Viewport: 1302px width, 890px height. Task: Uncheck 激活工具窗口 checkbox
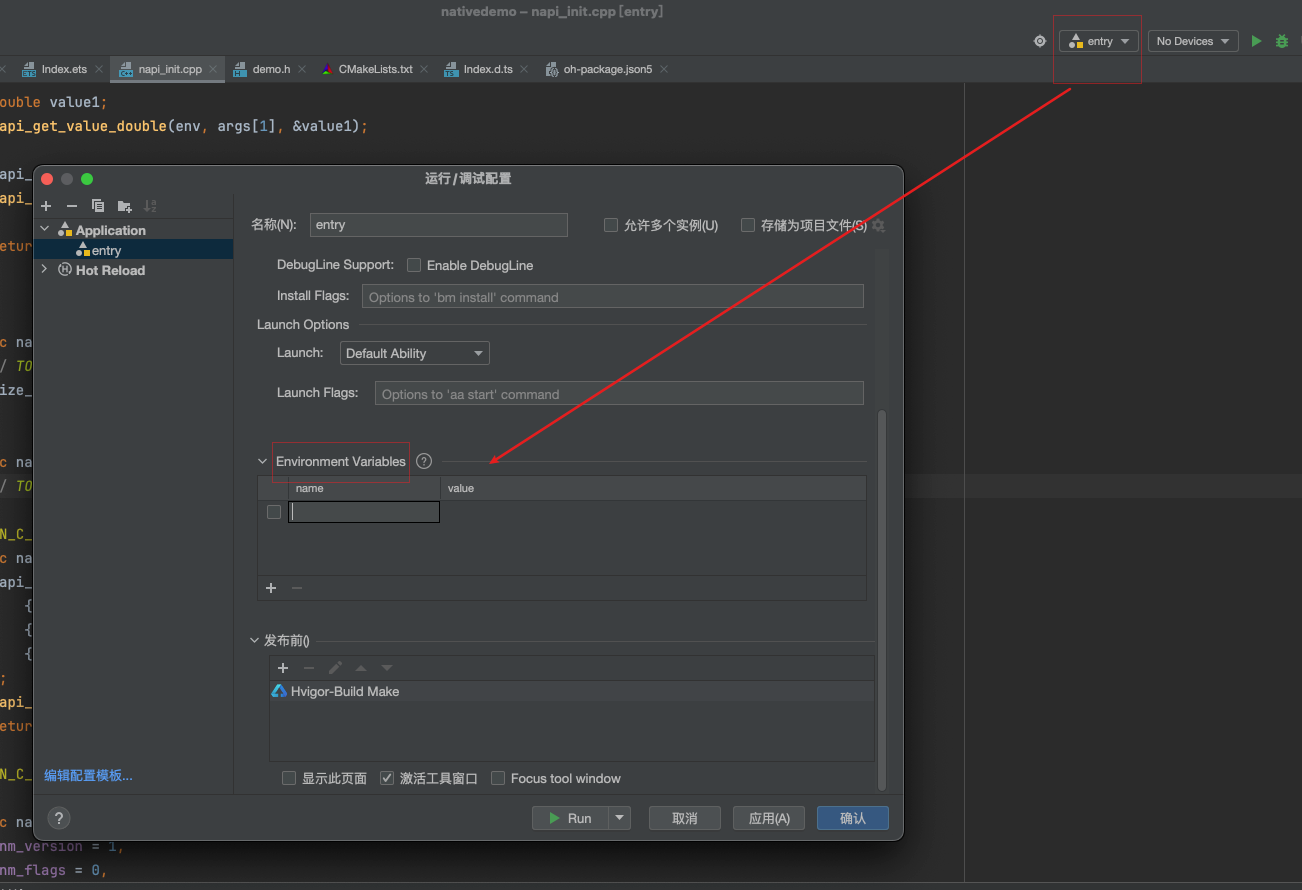point(387,778)
